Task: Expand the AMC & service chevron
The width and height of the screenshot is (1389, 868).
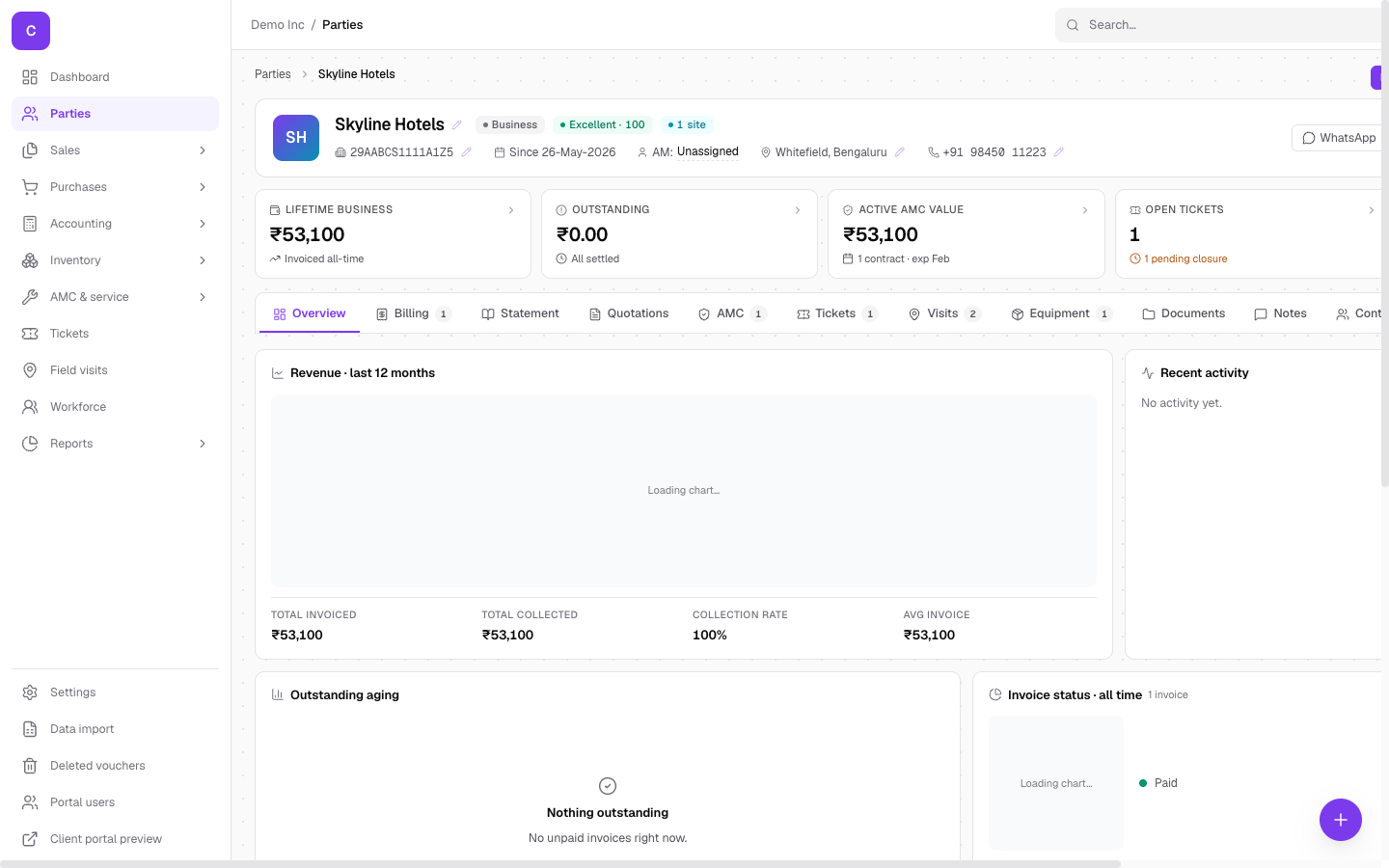Action: 203,297
